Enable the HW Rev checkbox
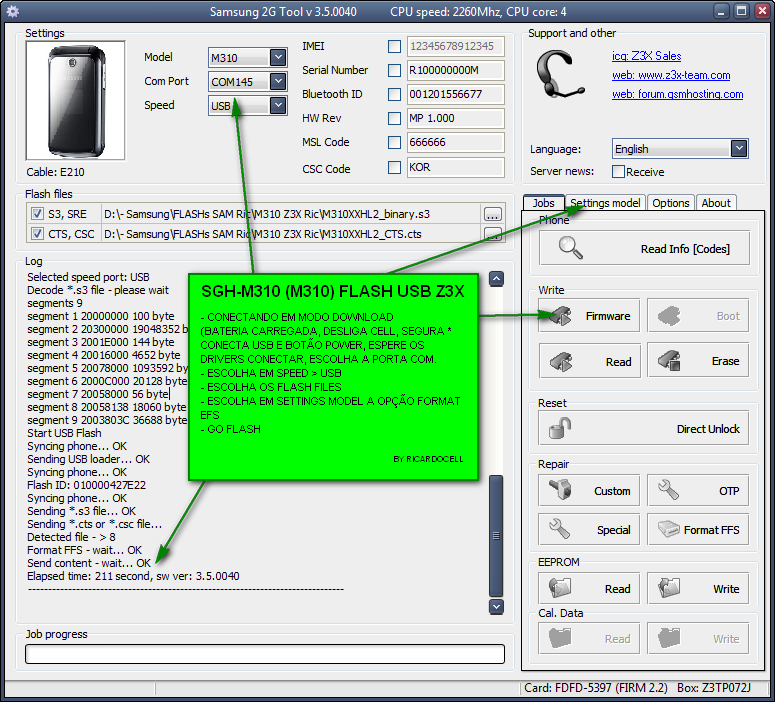This screenshot has width=775, height=702. coord(394,118)
